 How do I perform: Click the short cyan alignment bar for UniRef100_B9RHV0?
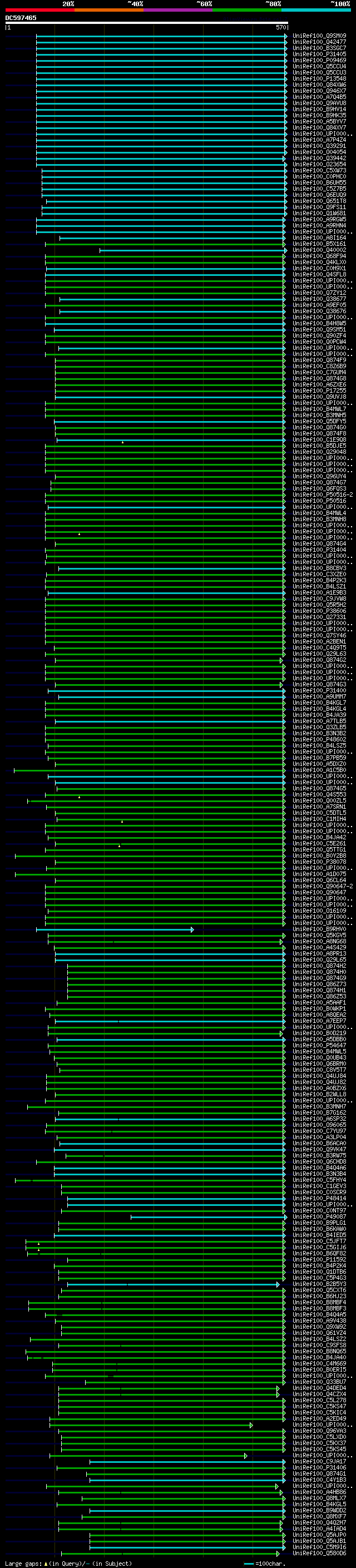point(115,929)
